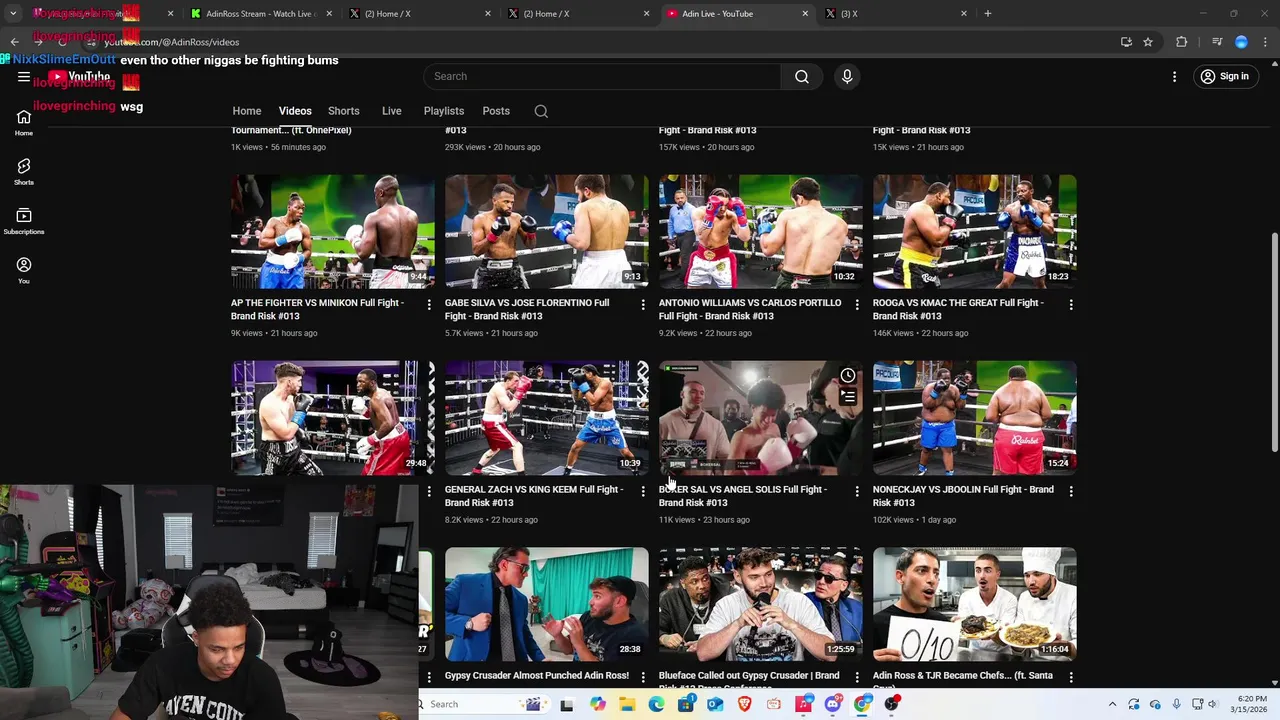Open Subscriptions in the left sidebar
The image size is (1280, 720).
click(x=24, y=221)
